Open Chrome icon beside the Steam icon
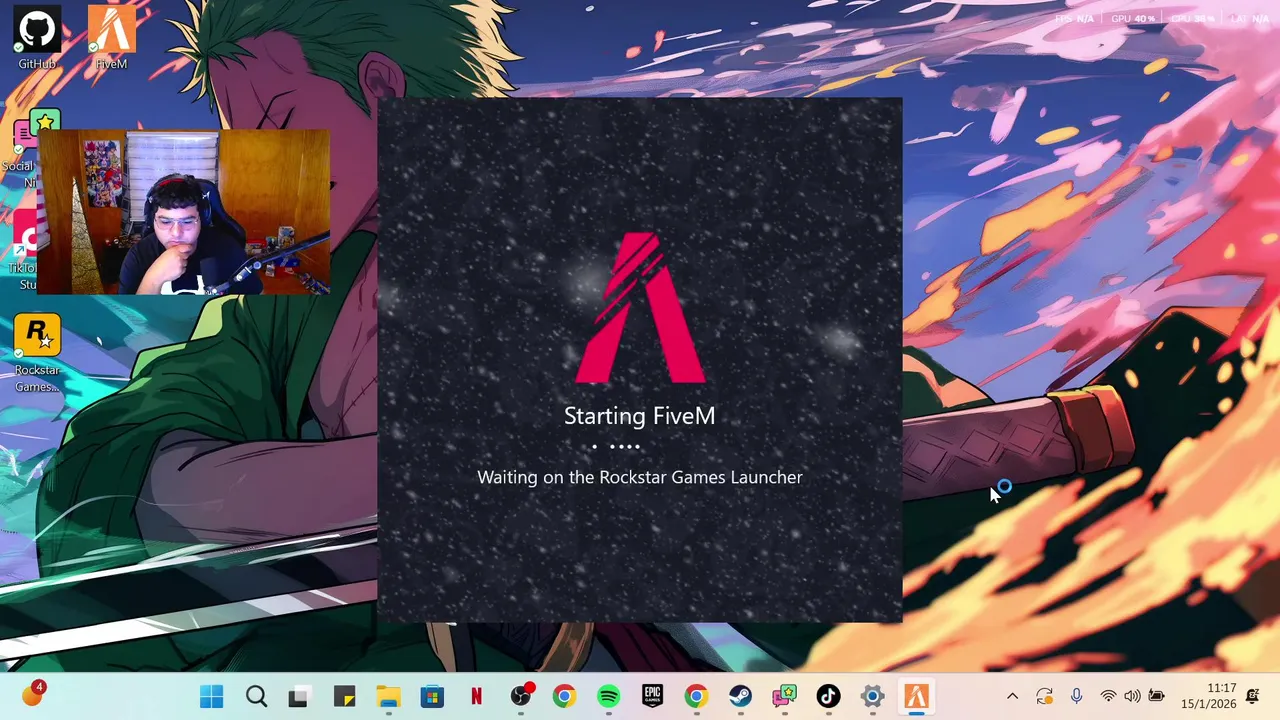This screenshot has width=1280, height=720. pos(696,697)
